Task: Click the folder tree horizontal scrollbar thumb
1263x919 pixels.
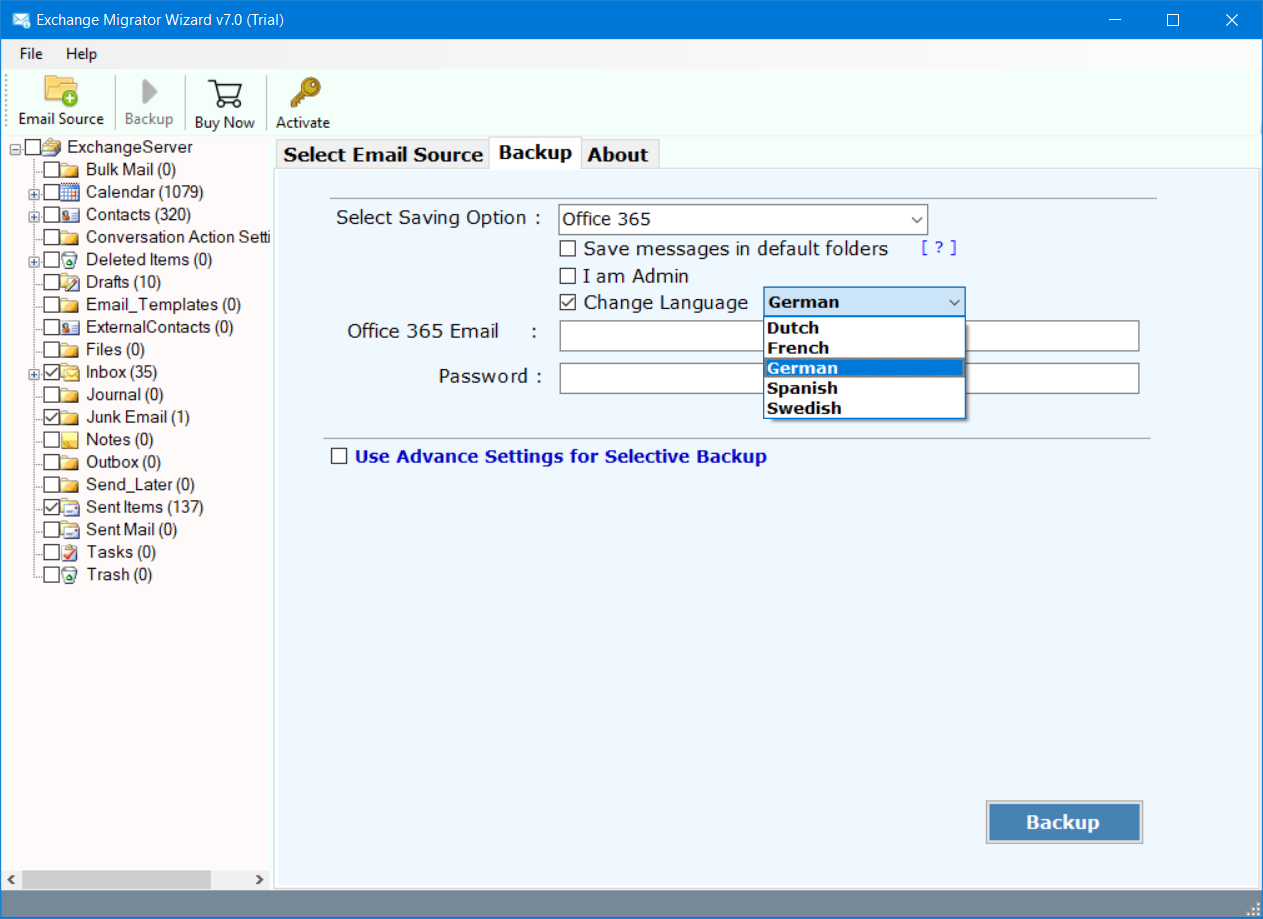Action: [116, 879]
